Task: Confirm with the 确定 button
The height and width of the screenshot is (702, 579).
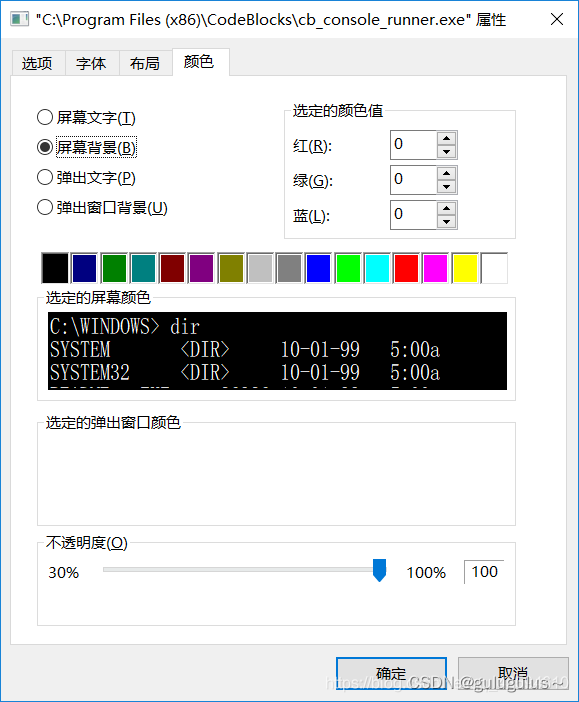Action: point(391,673)
